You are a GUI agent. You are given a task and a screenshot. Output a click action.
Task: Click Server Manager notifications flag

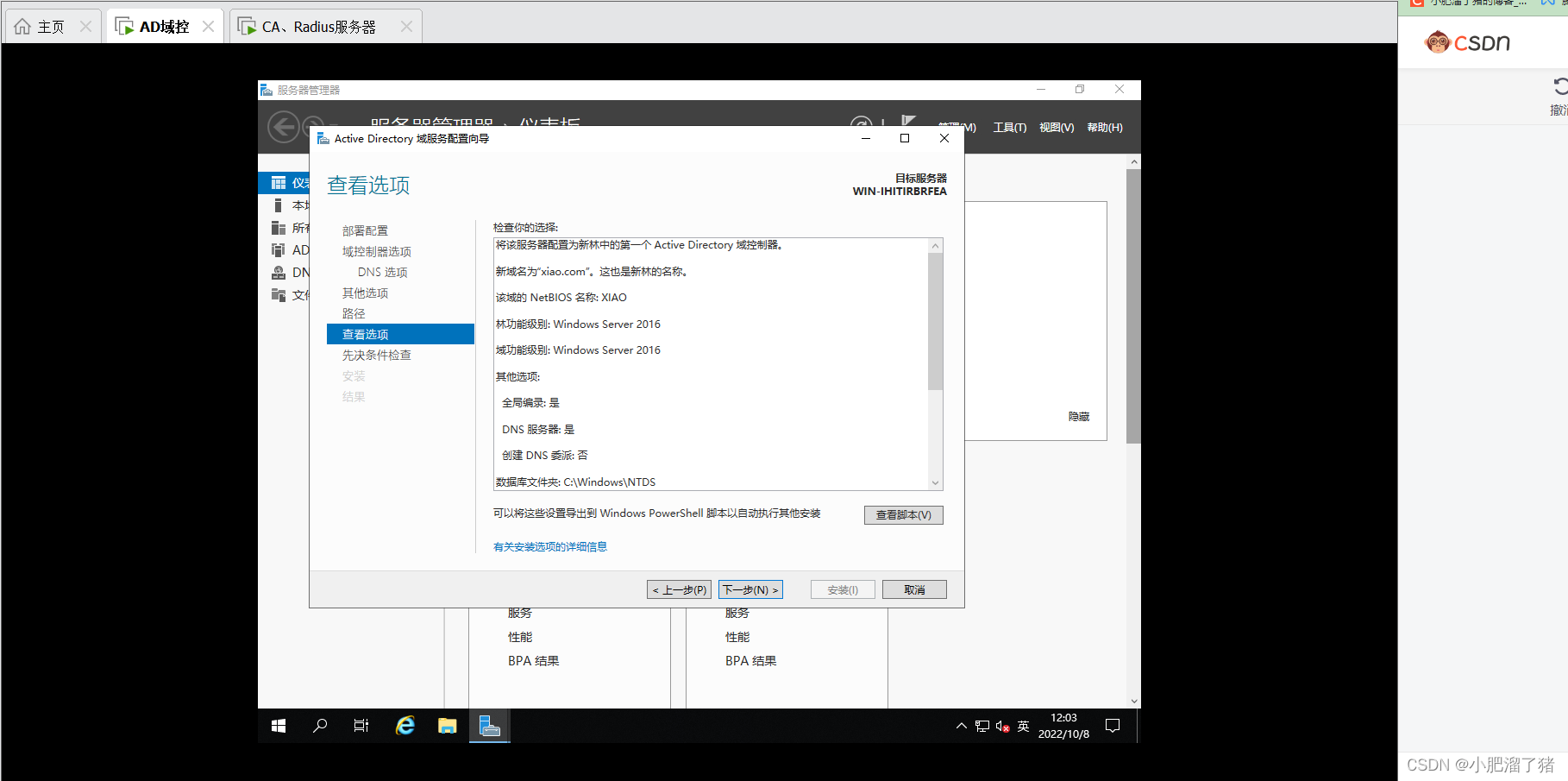[908, 121]
